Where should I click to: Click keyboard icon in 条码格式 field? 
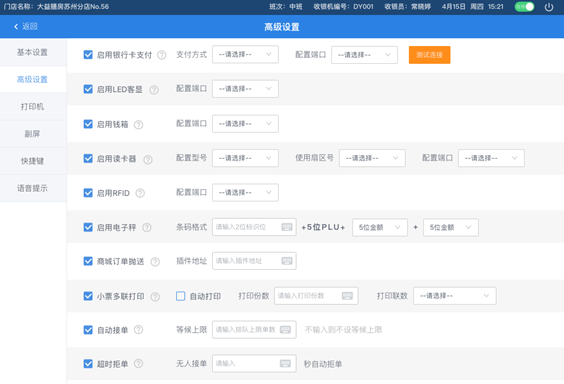tap(287, 227)
